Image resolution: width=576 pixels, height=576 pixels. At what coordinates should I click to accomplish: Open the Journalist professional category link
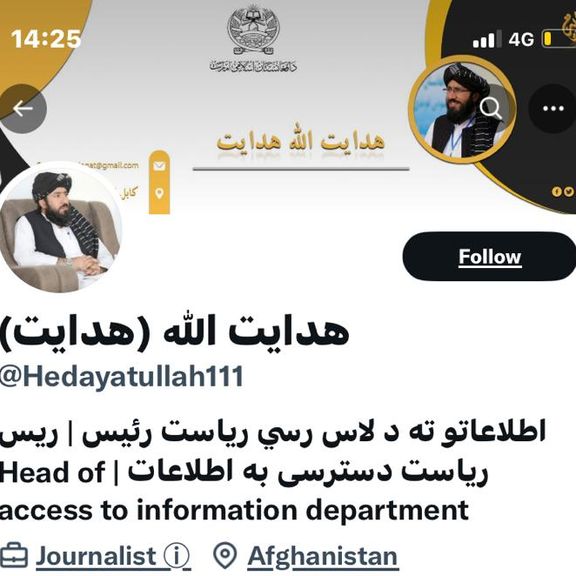pos(96,556)
